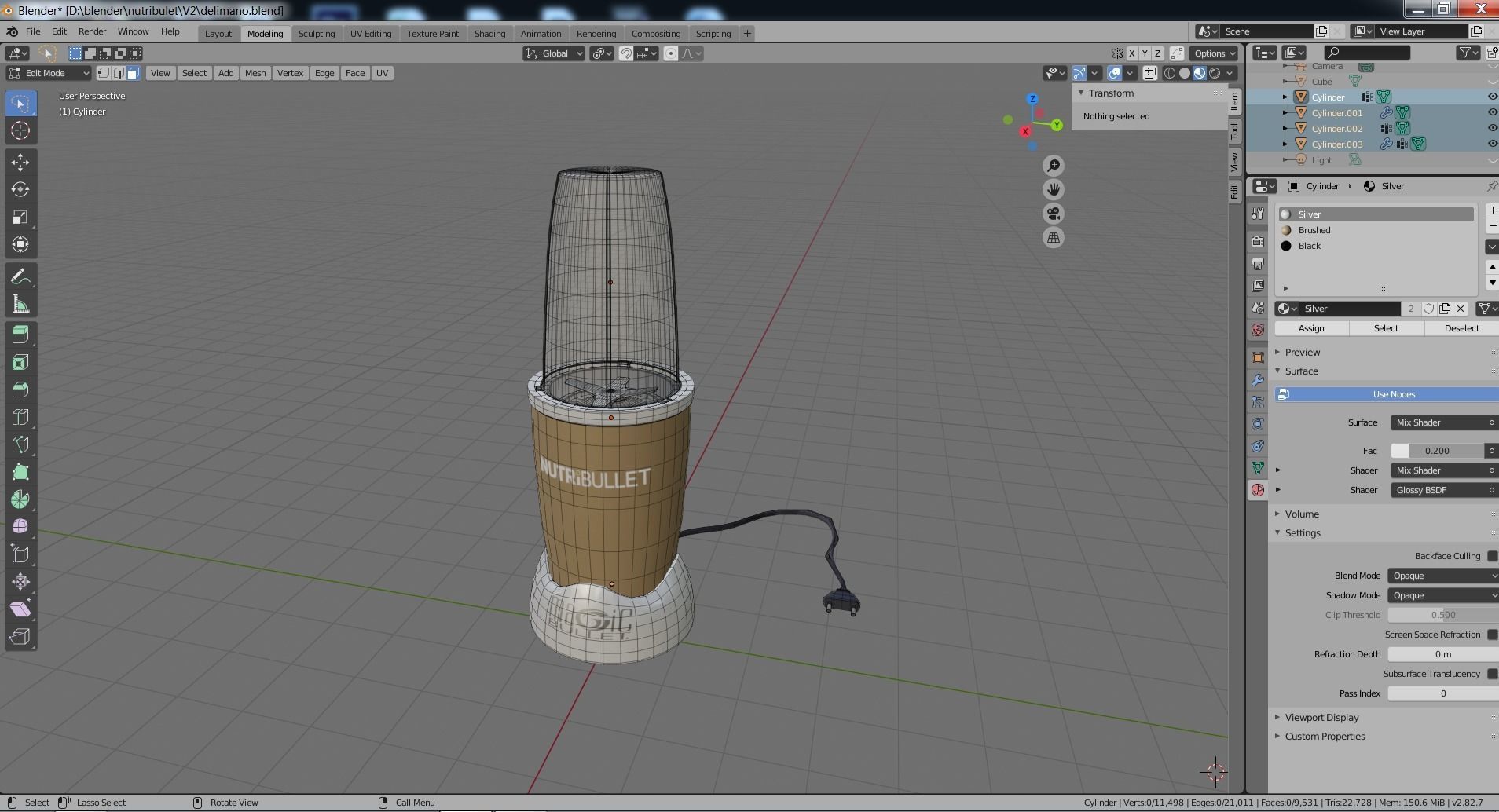Open Active Tool settings tab
Screen dimensions: 1499x812
pos(1258,214)
